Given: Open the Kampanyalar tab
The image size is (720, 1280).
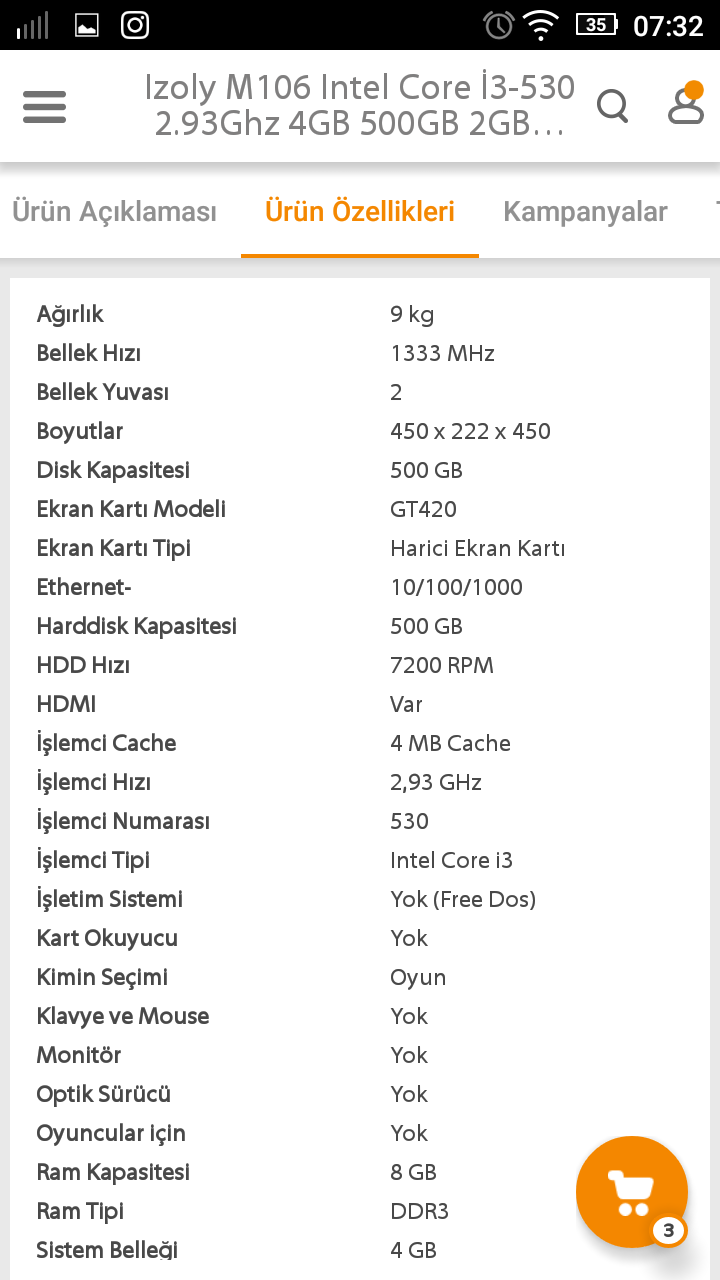Looking at the screenshot, I should [x=585, y=212].
